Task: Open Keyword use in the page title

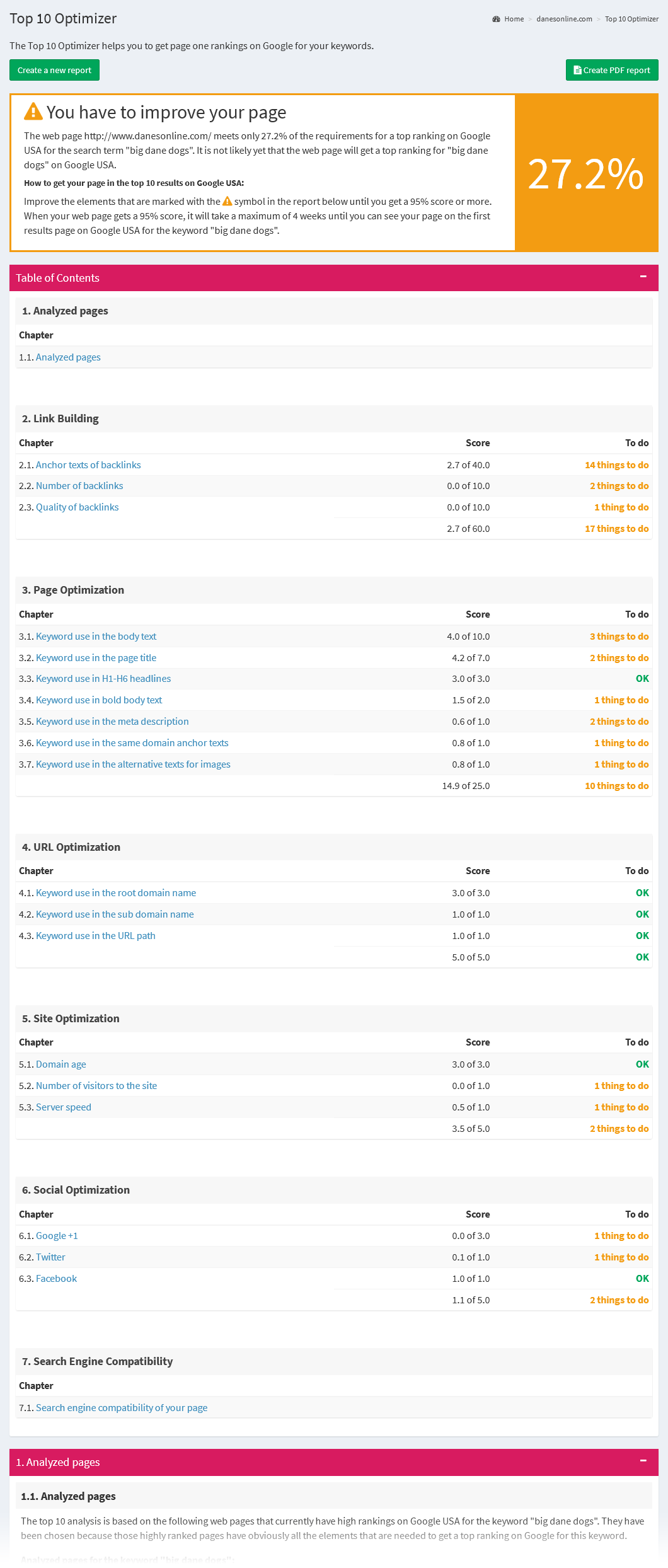Action: [x=96, y=658]
